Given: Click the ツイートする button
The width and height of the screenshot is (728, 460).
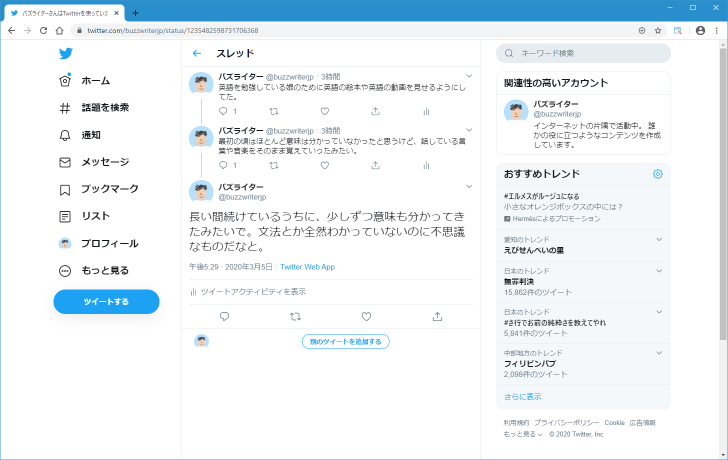Looking at the screenshot, I should tap(106, 302).
